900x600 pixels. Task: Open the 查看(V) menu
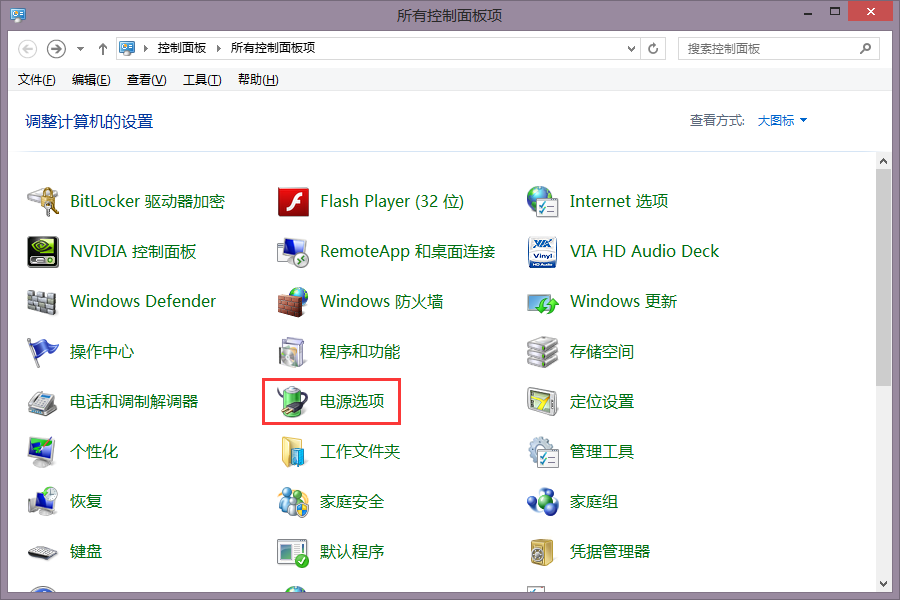click(x=146, y=80)
